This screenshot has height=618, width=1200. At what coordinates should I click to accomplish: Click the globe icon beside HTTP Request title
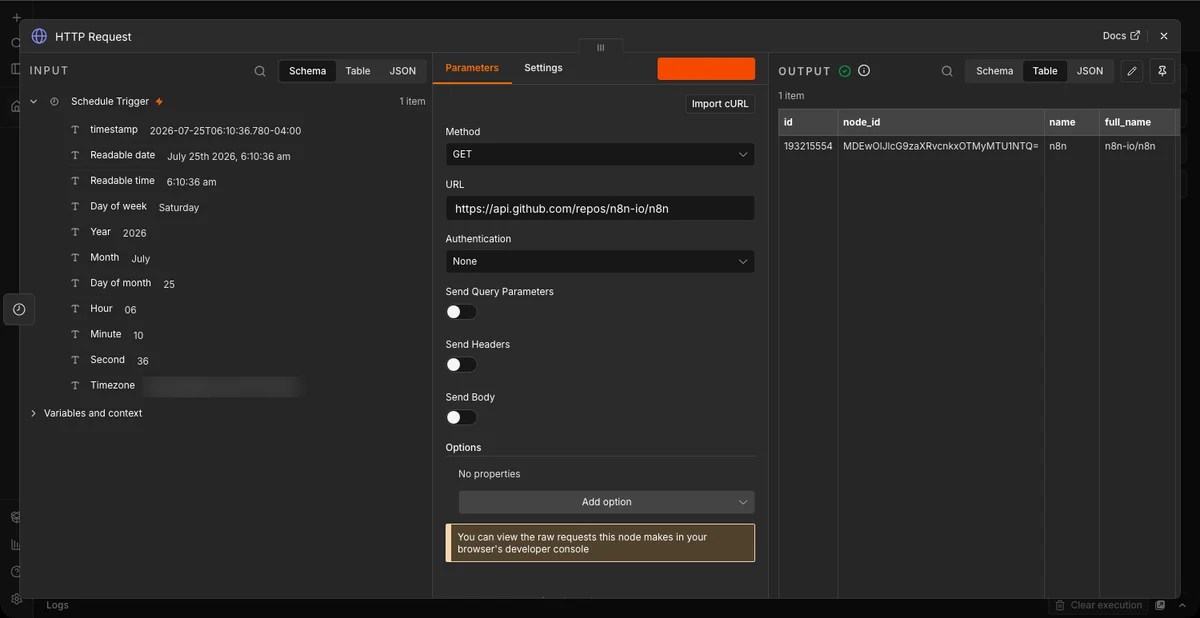pos(39,36)
